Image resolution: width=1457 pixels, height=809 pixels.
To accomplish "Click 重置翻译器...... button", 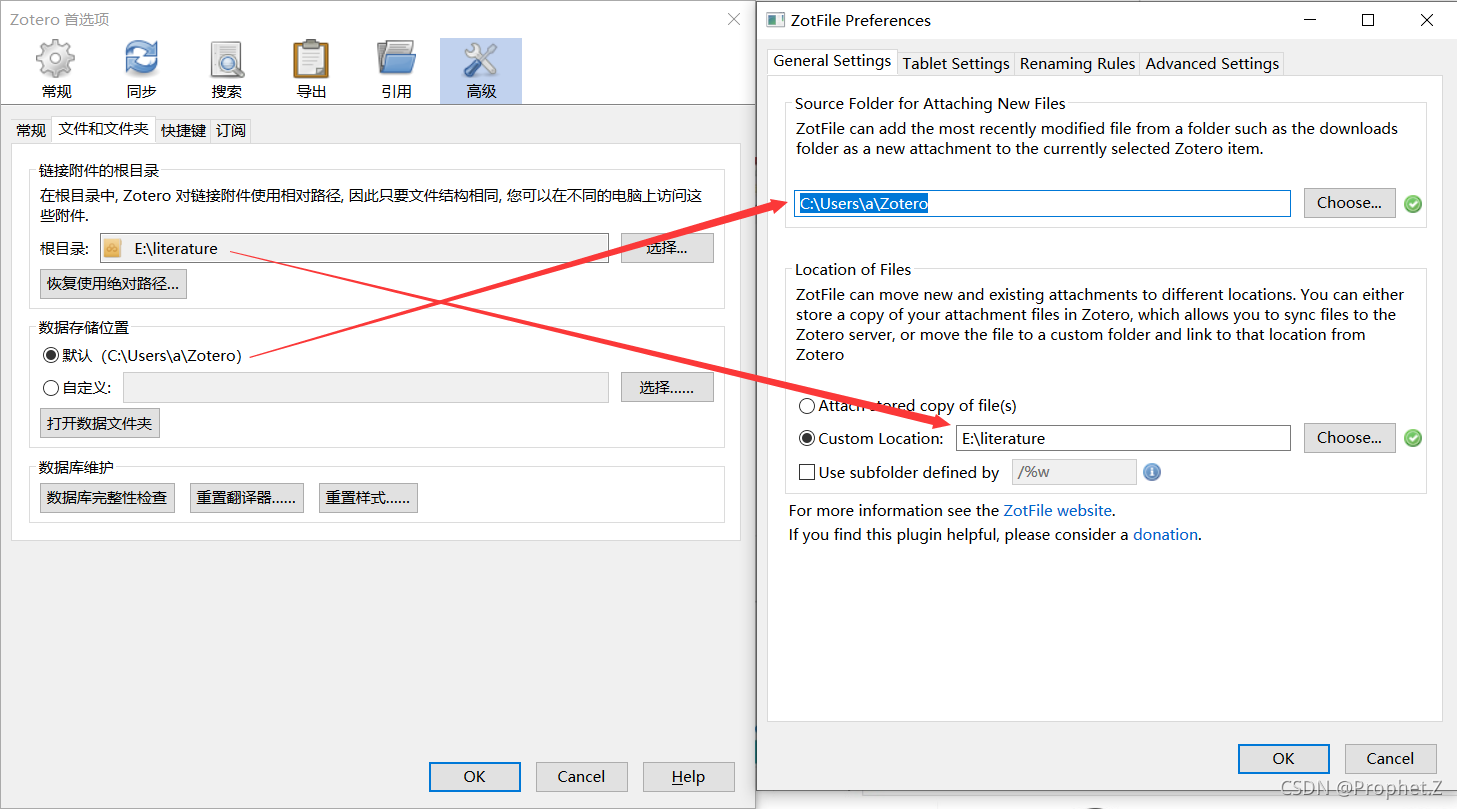I will click(246, 498).
